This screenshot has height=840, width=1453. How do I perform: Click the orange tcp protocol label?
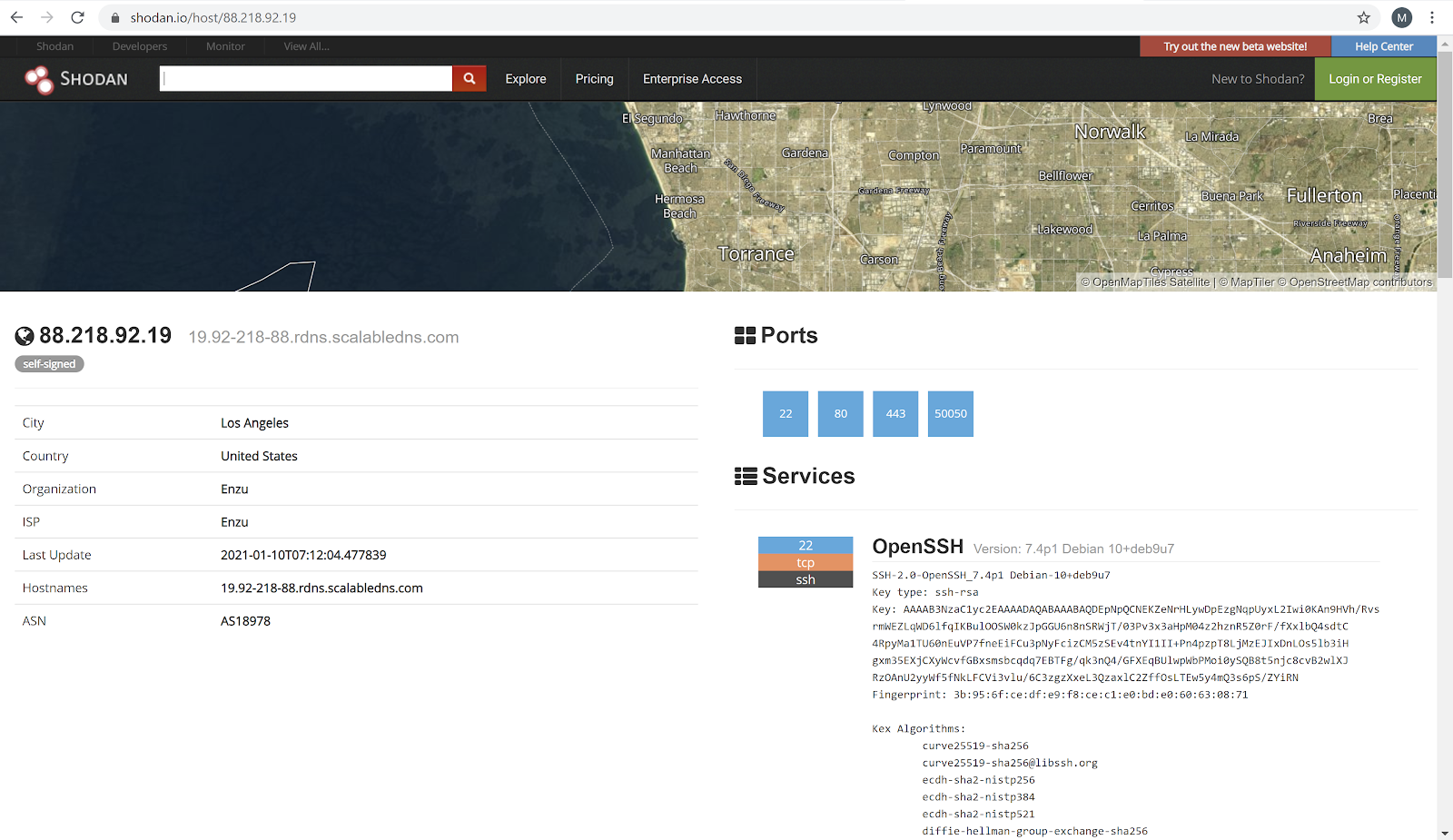point(806,562)
